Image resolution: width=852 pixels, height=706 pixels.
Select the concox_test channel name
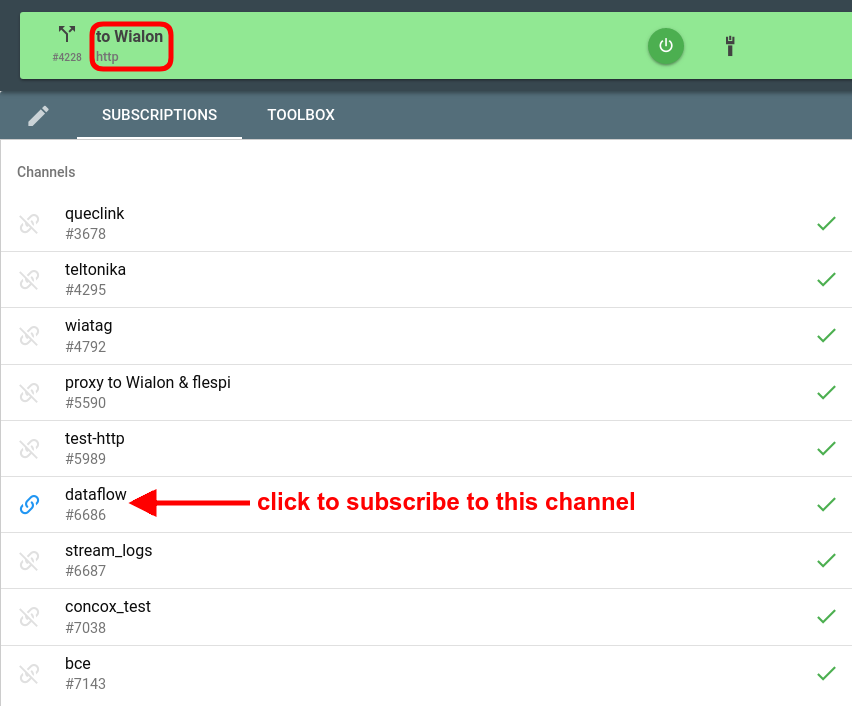(108, 607)
